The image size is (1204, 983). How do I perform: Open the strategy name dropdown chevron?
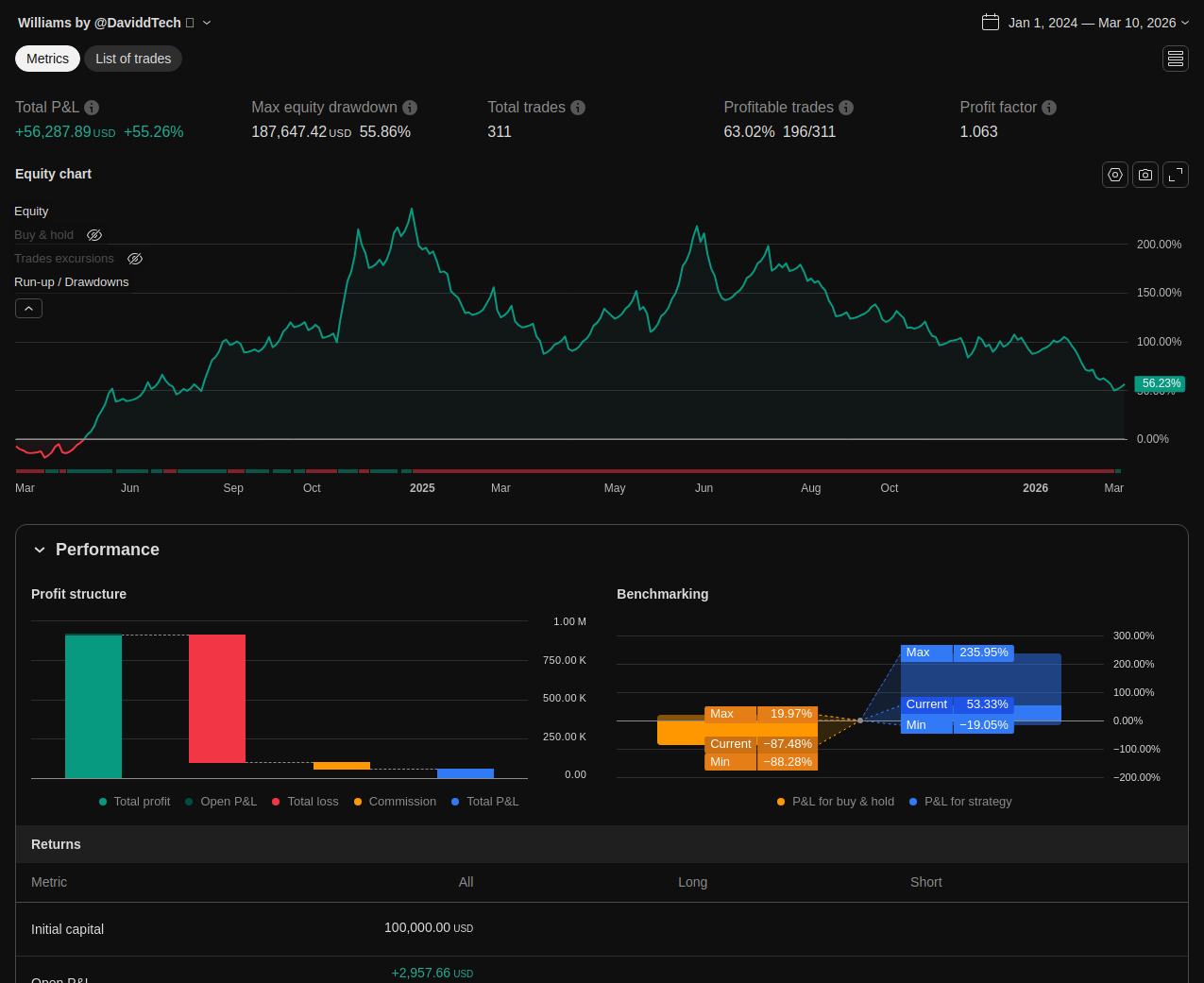click(x=207, y=23)
